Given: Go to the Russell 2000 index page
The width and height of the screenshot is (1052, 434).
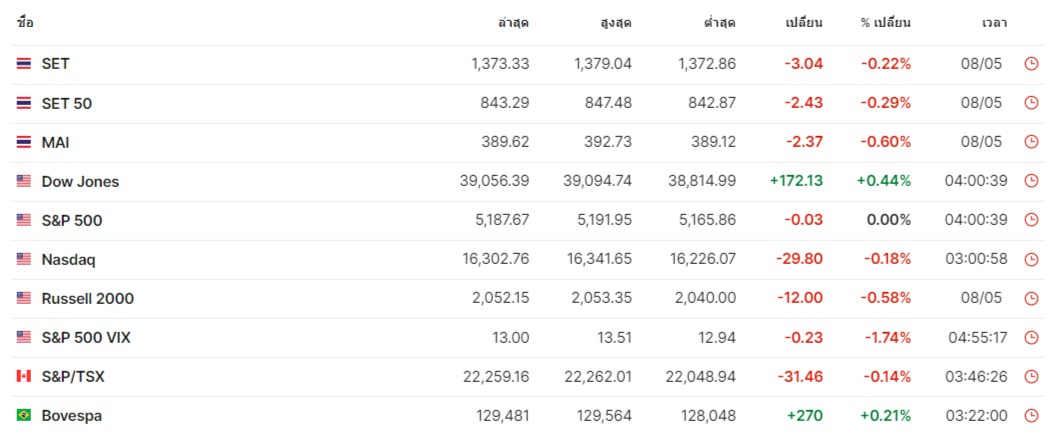Looking at the screenshot, I should (x=87, y=298).
